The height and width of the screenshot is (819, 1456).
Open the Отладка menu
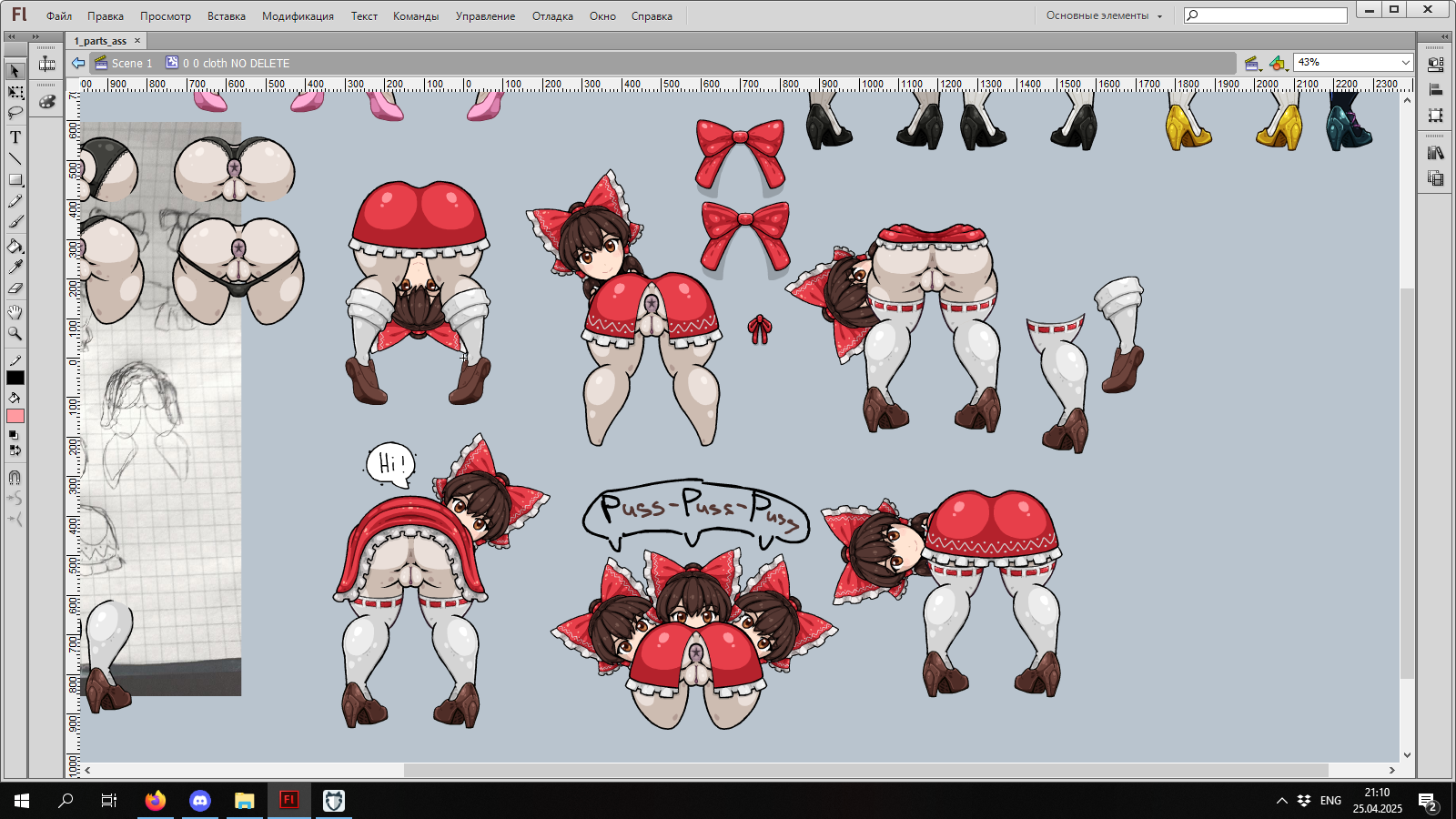(x=552, y=16)
